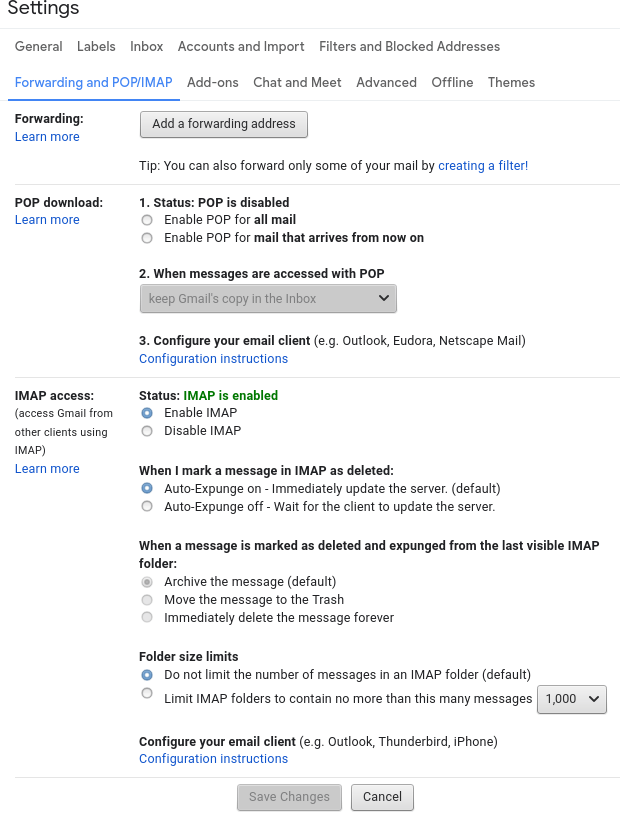620x828 pixels.
Task: Open the creating a filter link
Action: [483, 165]
